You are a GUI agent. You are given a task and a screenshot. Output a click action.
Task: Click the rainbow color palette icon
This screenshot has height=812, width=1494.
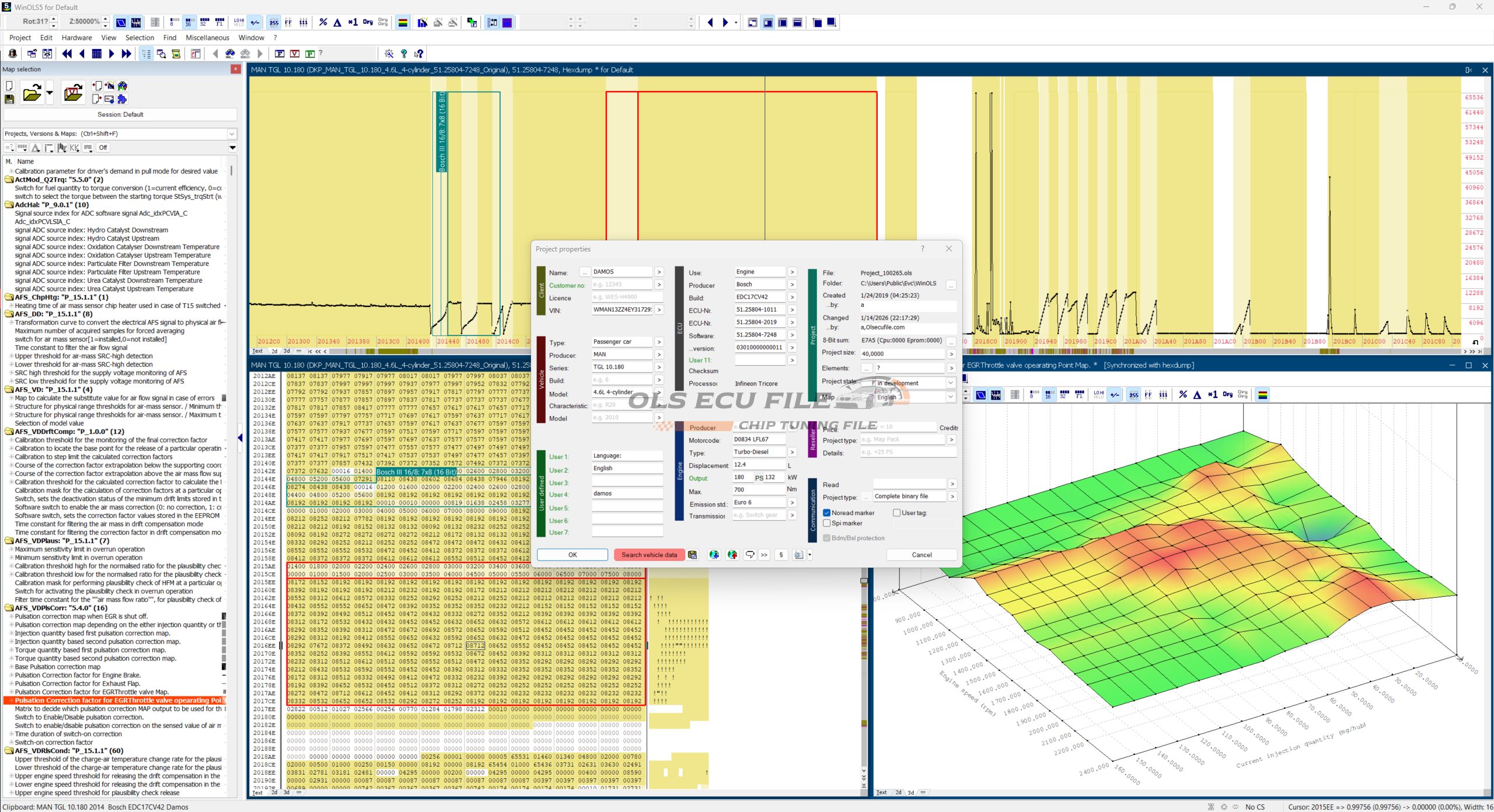403,22
